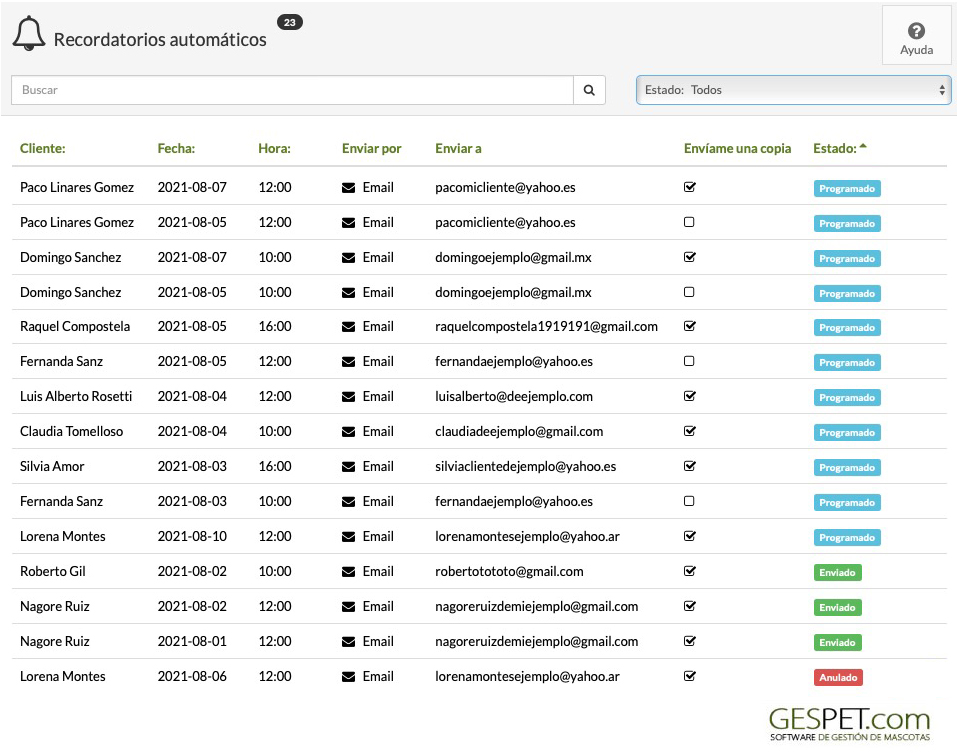Sort by Envíame una copia header

pos(737,148)
